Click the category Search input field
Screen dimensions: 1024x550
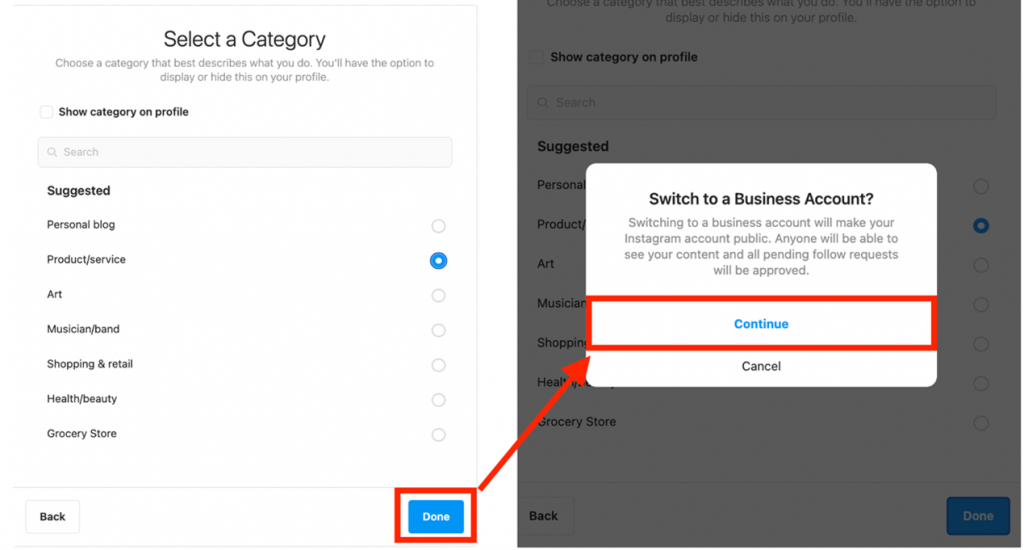click(245, 152)
